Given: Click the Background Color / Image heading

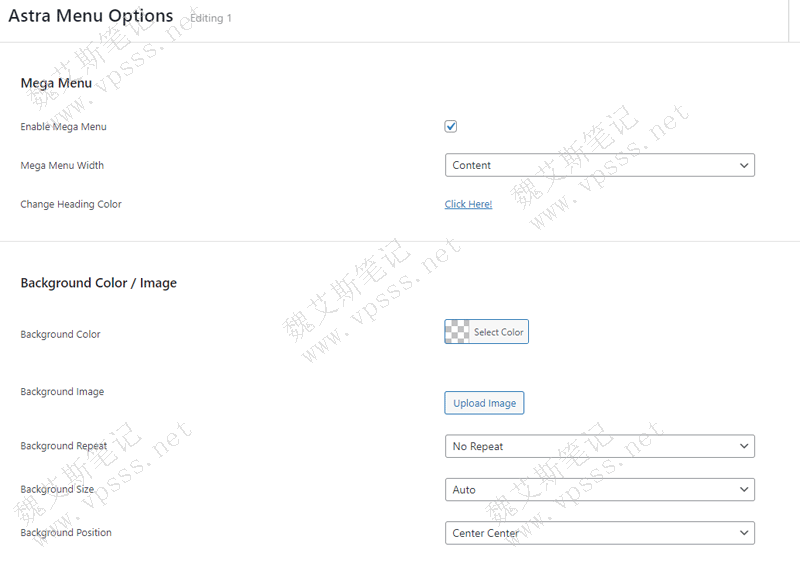Looking at the screenshot, I should pyautogui.click(x=98, y=283).
